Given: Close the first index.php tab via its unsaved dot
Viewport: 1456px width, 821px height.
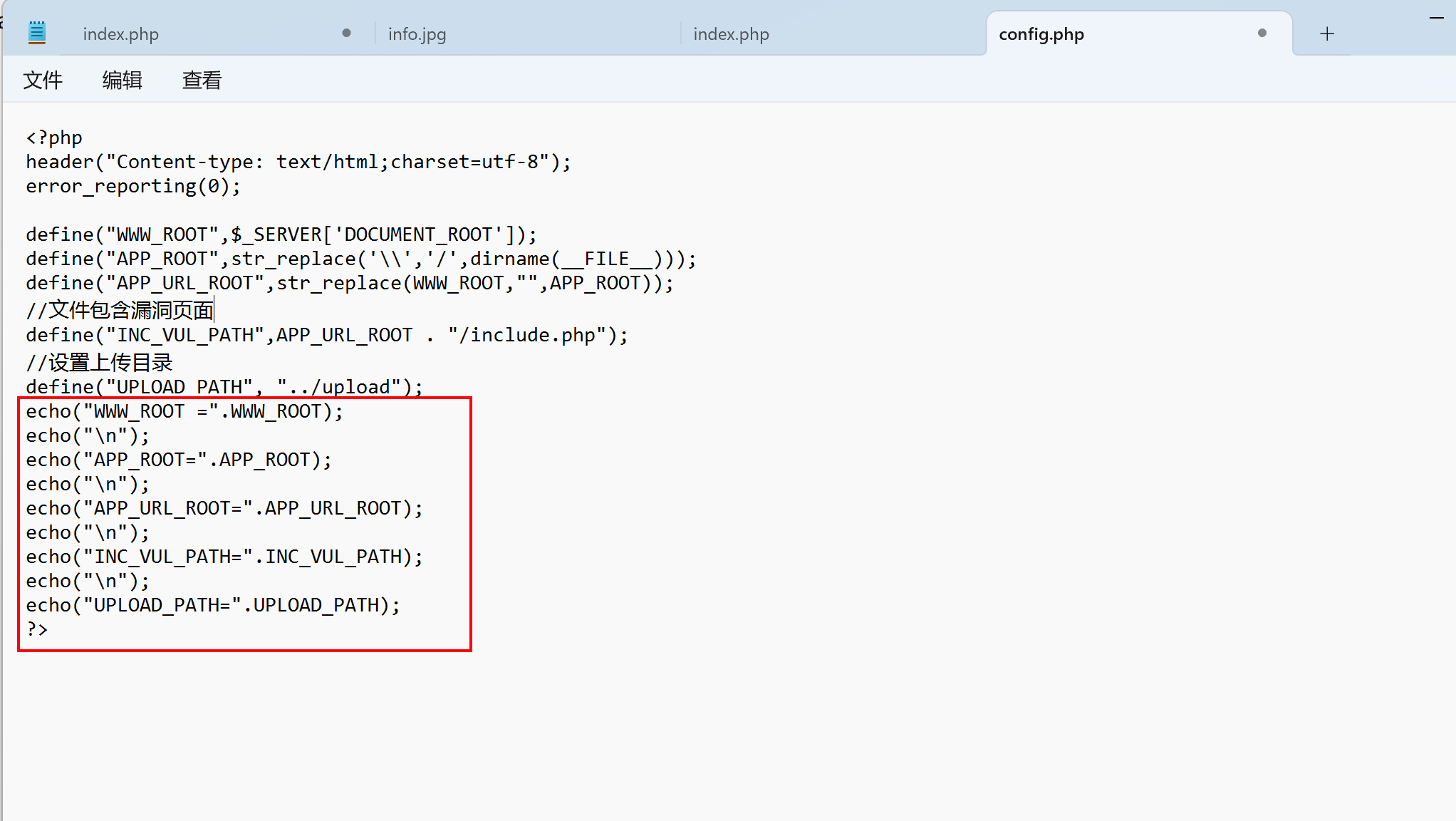Looking at the screenshot, I should 346,33.
